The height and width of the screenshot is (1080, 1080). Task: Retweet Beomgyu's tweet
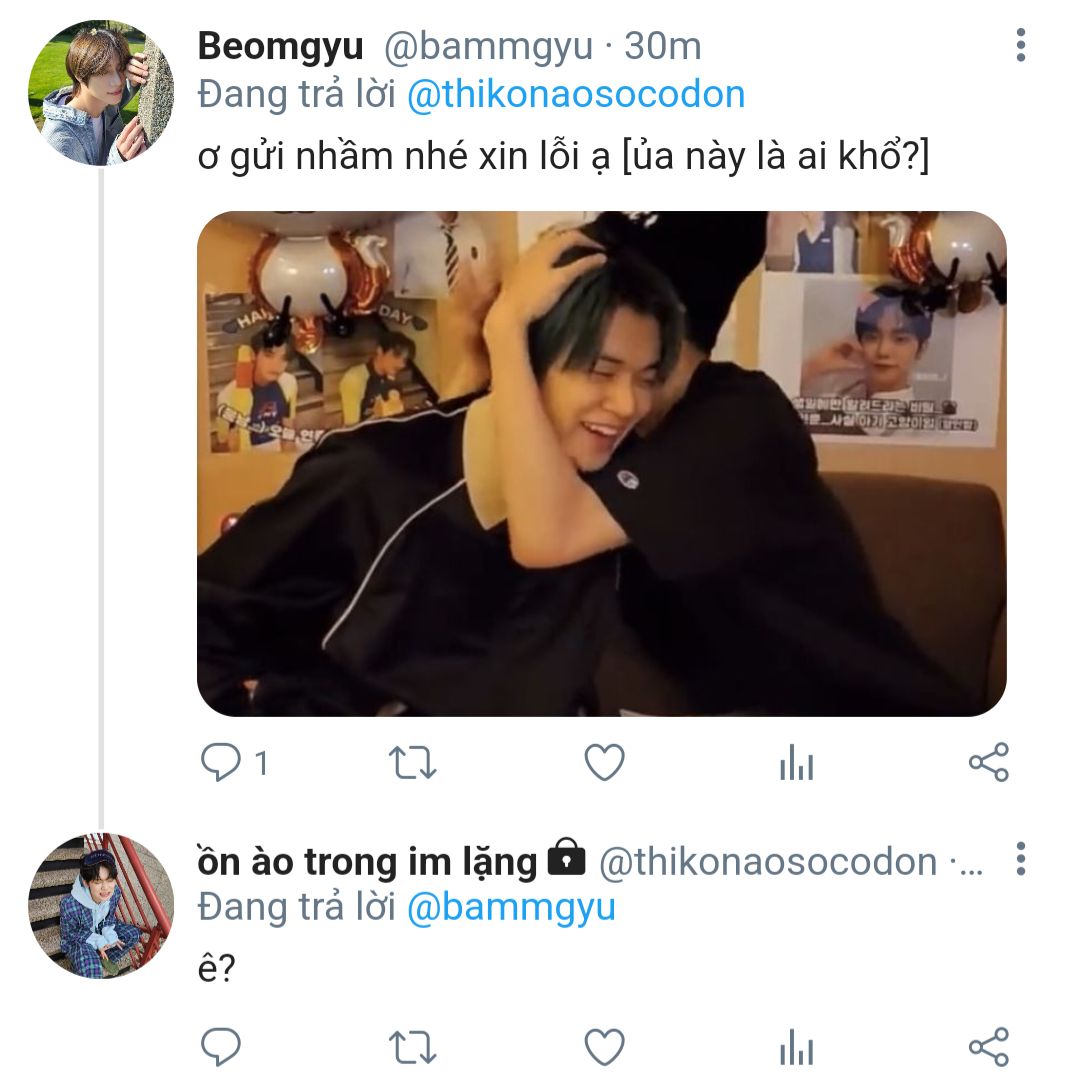pyautogui.click(x=412, y=764)
